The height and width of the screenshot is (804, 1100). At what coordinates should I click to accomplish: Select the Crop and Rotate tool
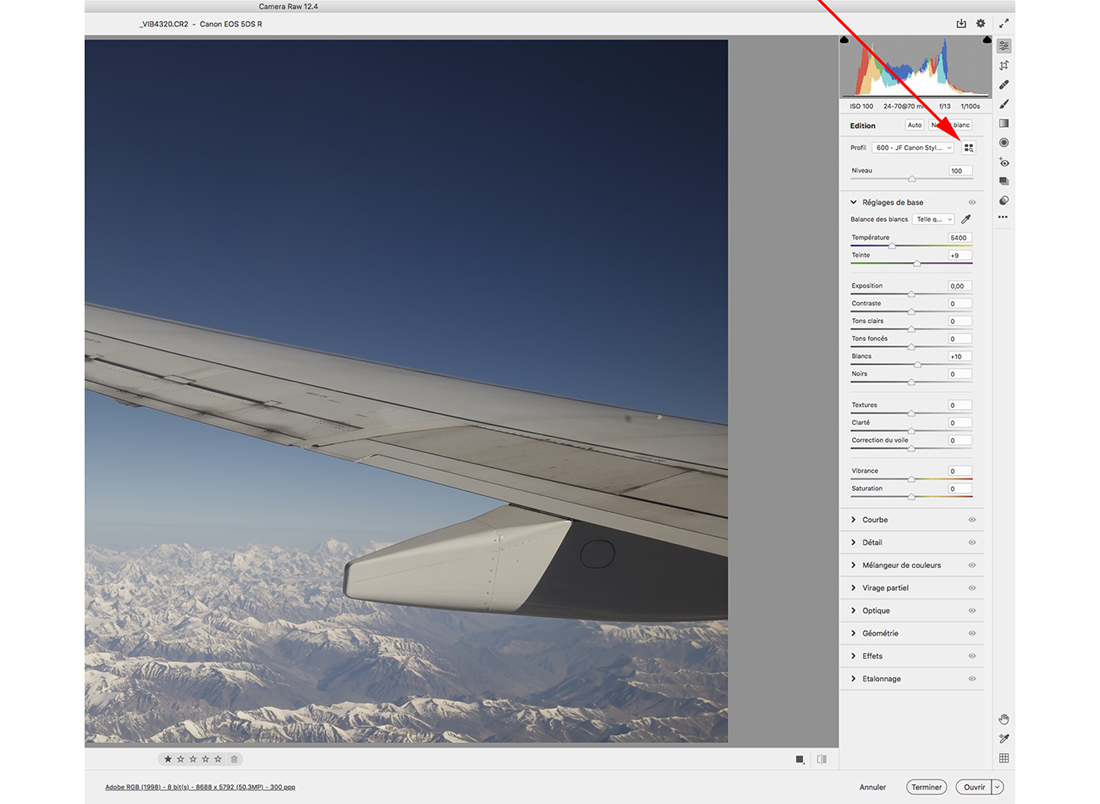click(1004, 65)
